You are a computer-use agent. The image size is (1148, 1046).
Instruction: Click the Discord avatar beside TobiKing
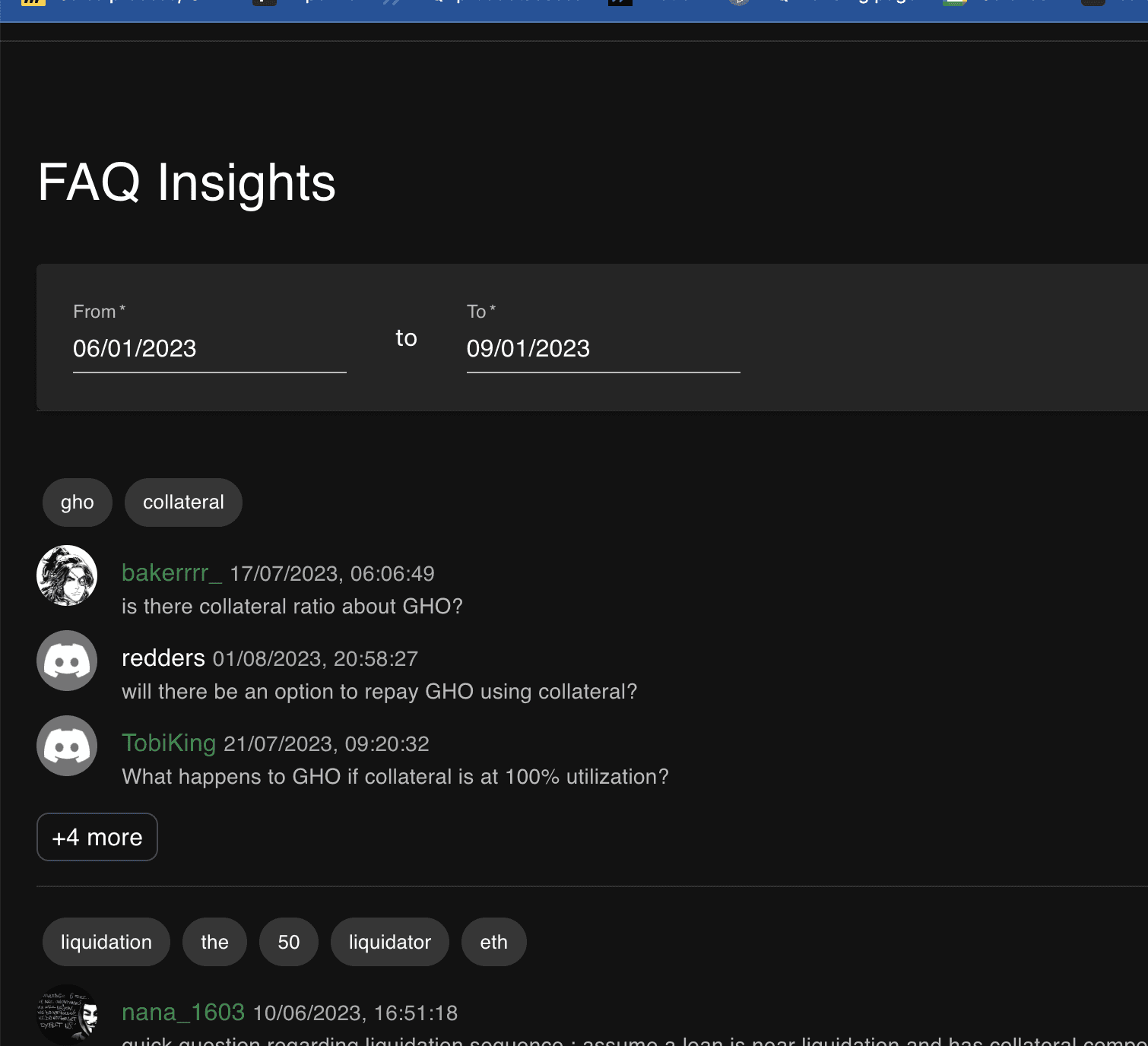point(67,746)
